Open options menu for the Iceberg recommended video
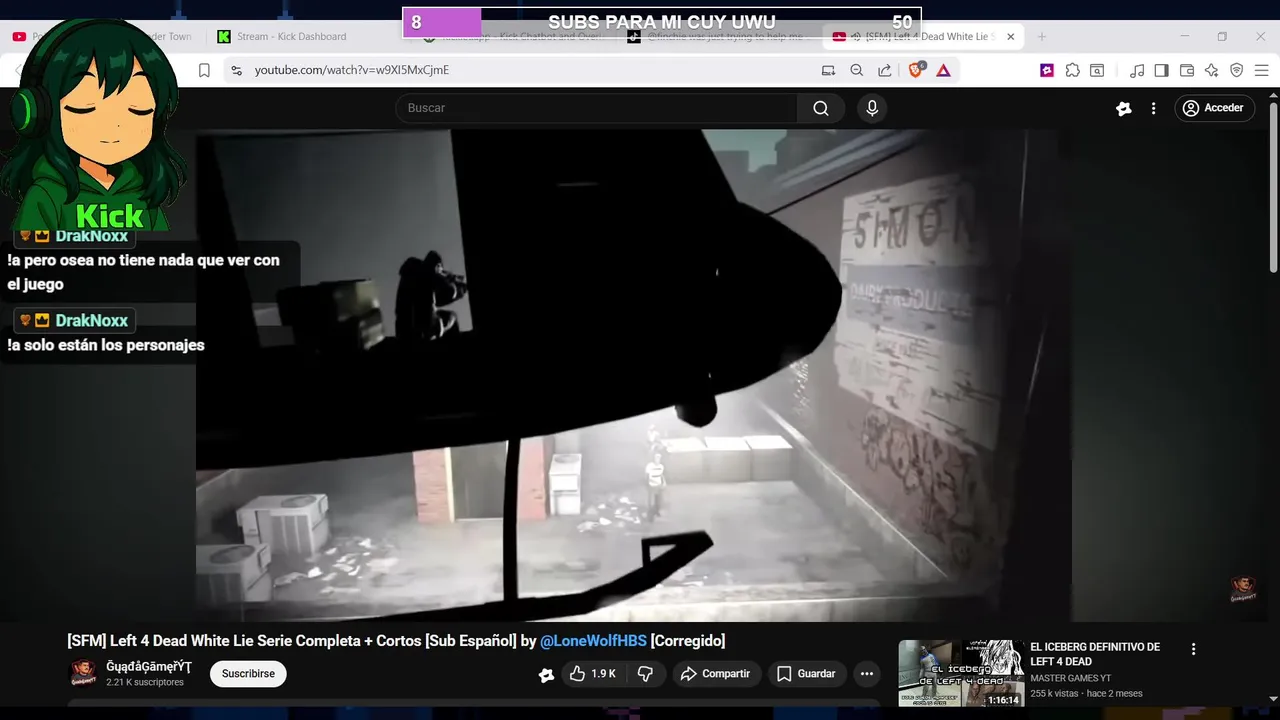 click(1193, 649)
